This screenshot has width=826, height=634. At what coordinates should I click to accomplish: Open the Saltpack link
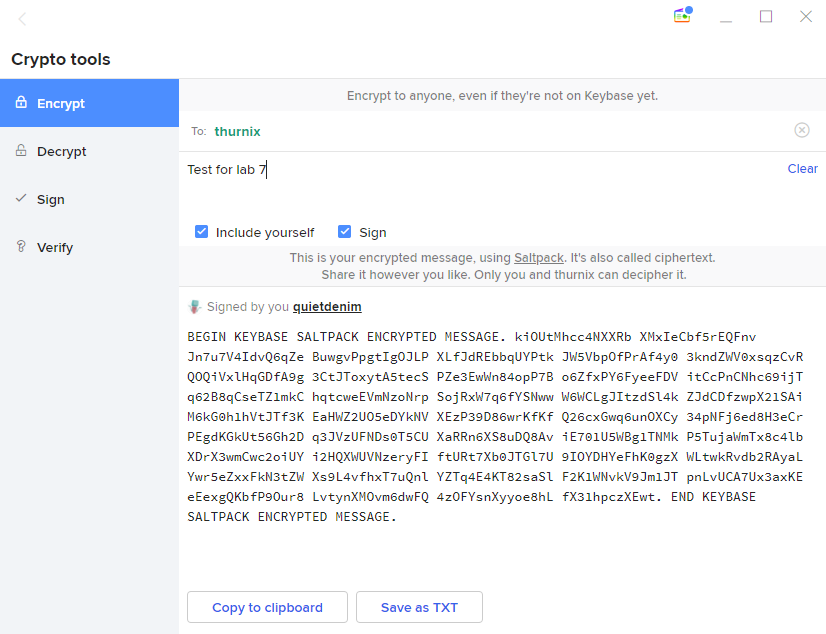click(539, 257)
